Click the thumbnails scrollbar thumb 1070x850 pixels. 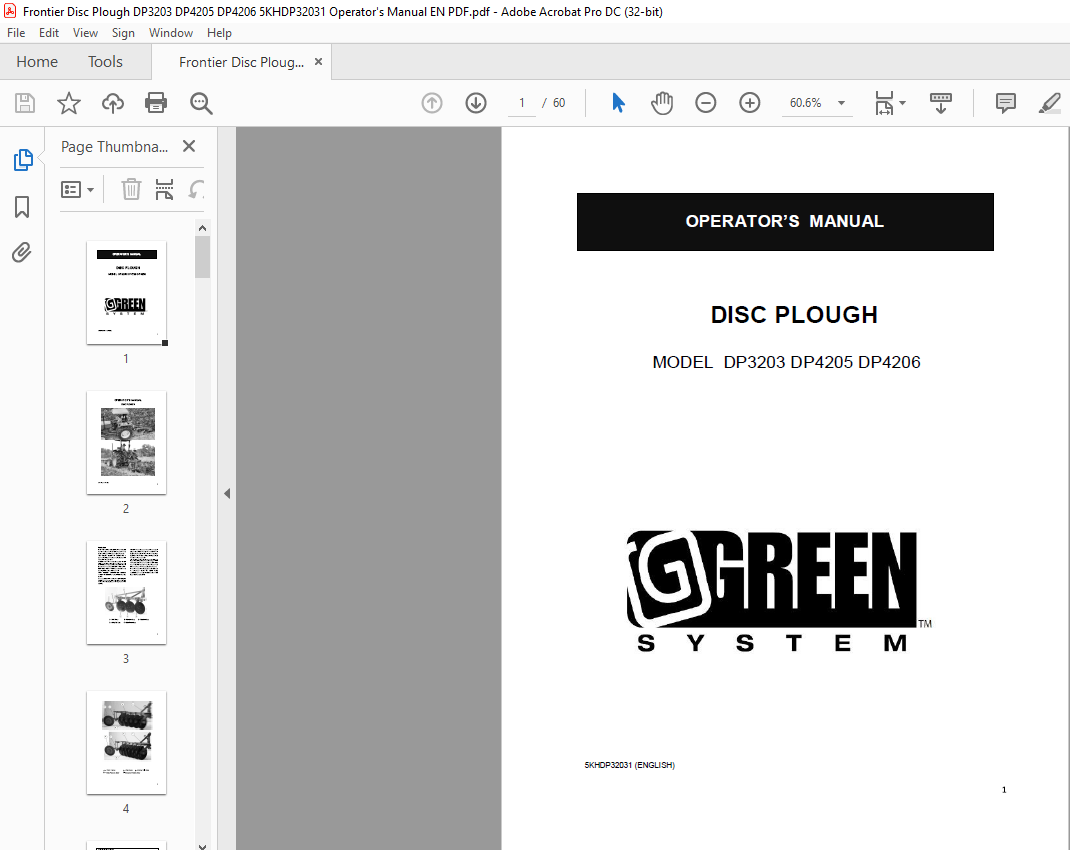point(202,257)
